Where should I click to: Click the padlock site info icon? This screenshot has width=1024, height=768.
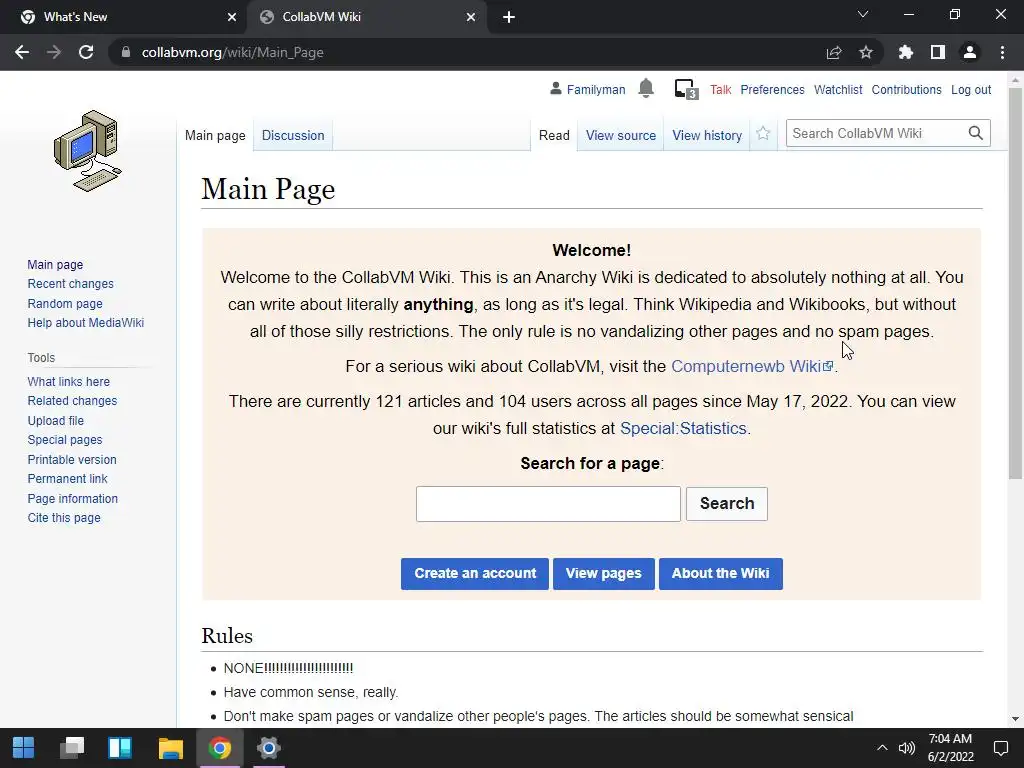(126, 52)
